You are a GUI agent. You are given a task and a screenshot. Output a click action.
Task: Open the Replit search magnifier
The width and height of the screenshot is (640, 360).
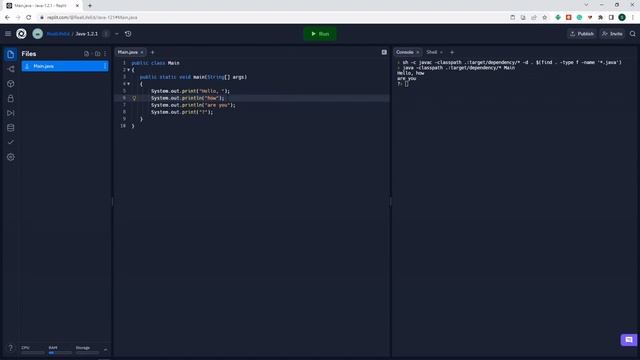[633, 34]
